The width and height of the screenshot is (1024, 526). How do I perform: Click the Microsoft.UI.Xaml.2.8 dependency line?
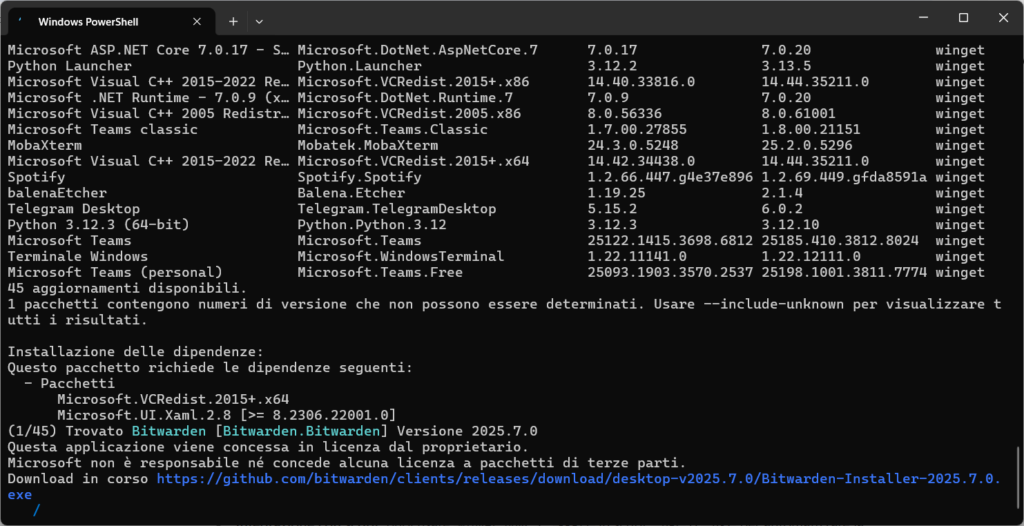[226, 415]
